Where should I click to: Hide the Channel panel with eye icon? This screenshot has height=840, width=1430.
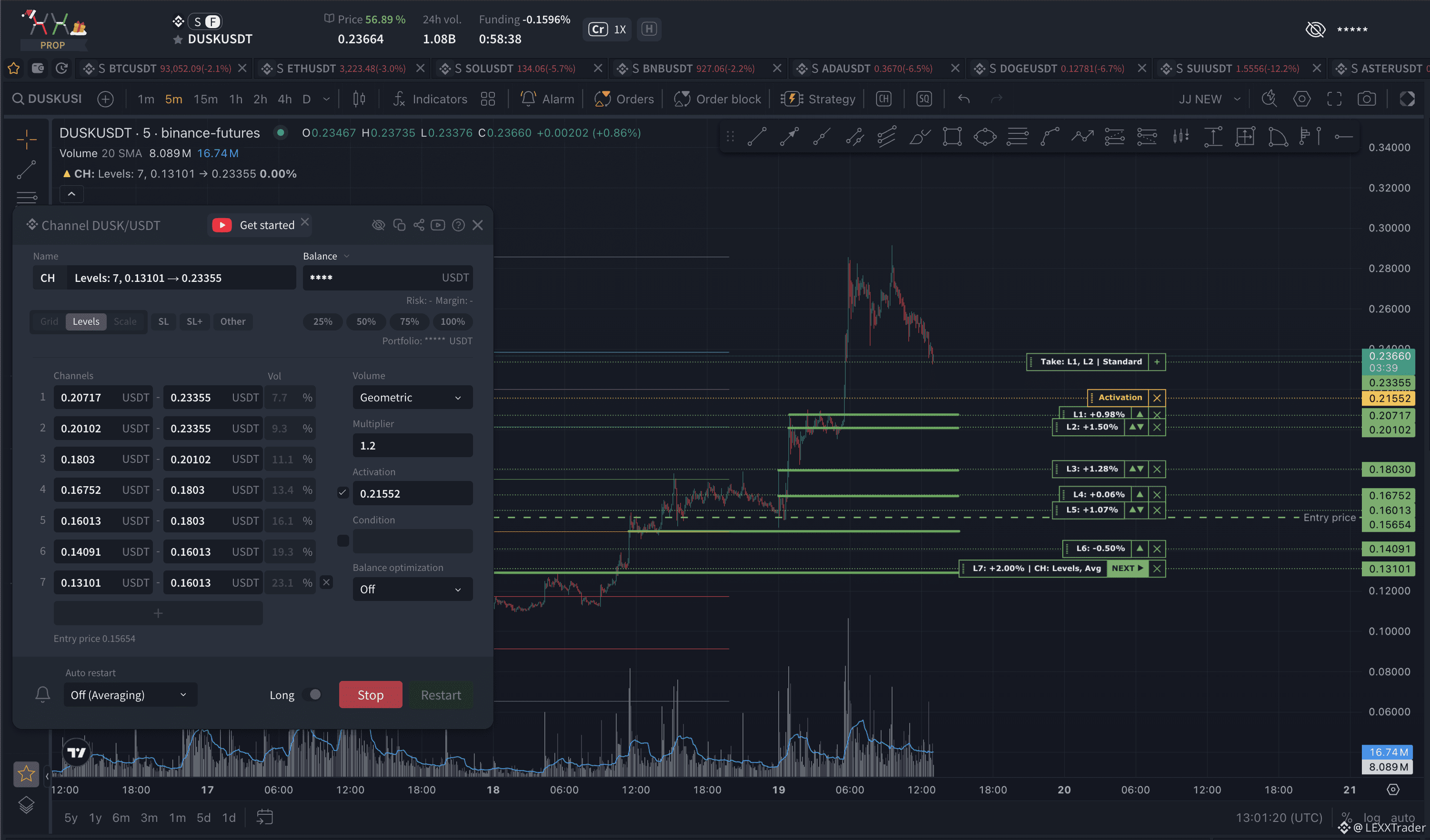[x=378, y=226]
